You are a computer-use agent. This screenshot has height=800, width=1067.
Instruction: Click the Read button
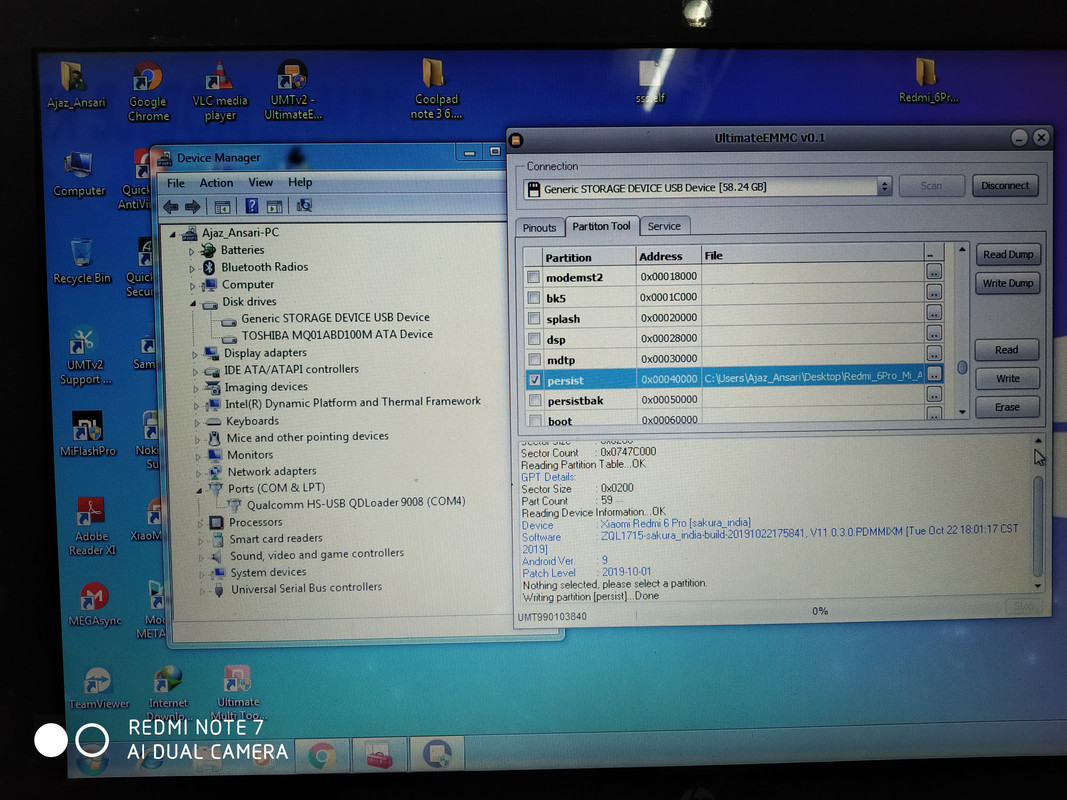1006,350
